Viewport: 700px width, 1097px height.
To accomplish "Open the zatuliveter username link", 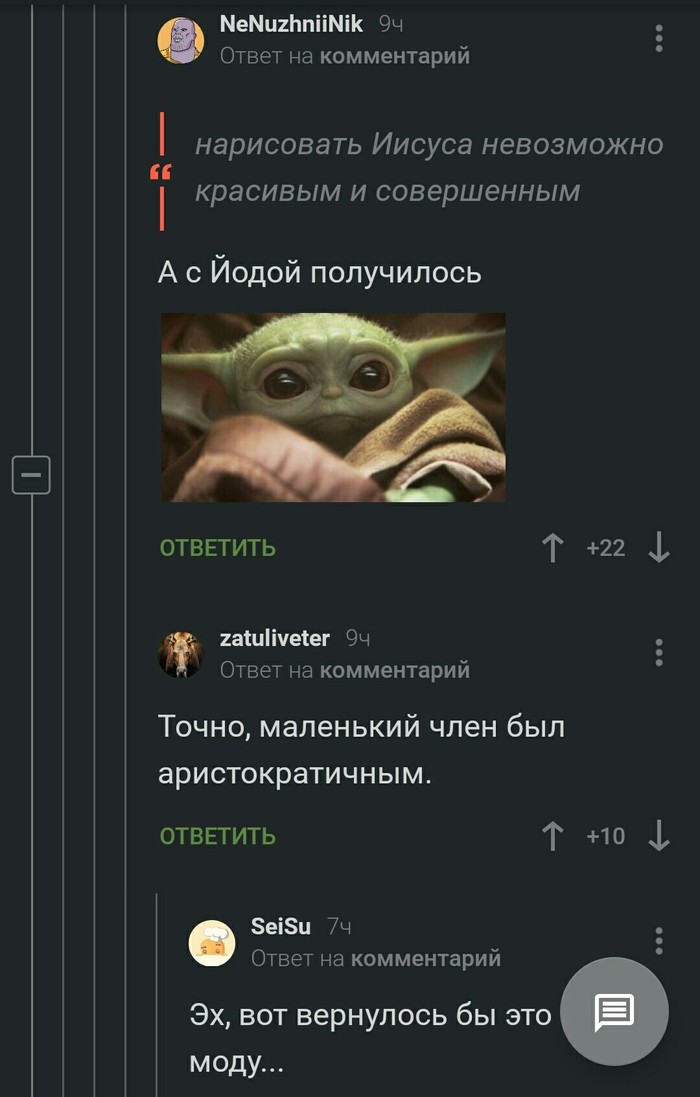I will click(274, 638).
